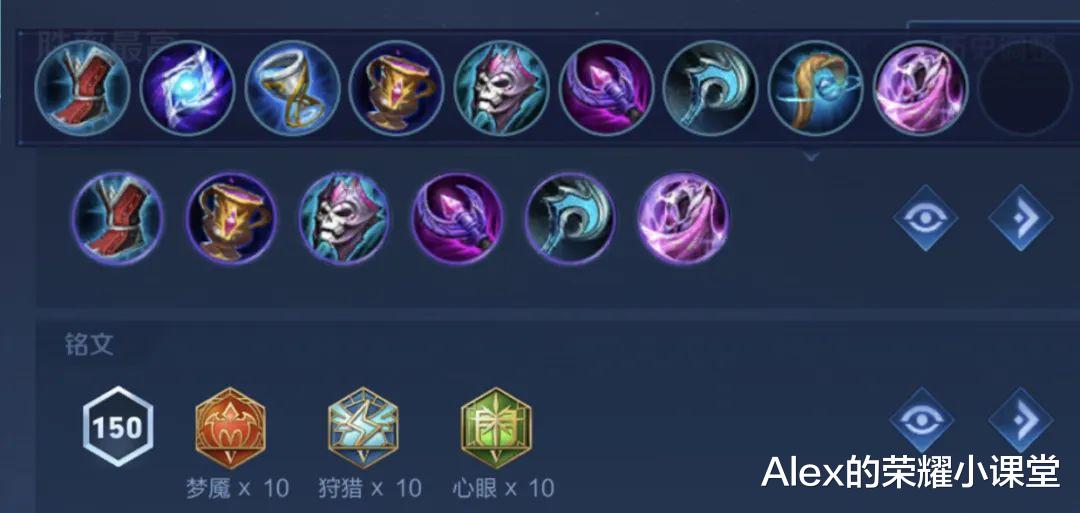This screenshot has height=513, width=1080.
Task: Select the silver hourglass chalice item
Action: tap(292, 87)
